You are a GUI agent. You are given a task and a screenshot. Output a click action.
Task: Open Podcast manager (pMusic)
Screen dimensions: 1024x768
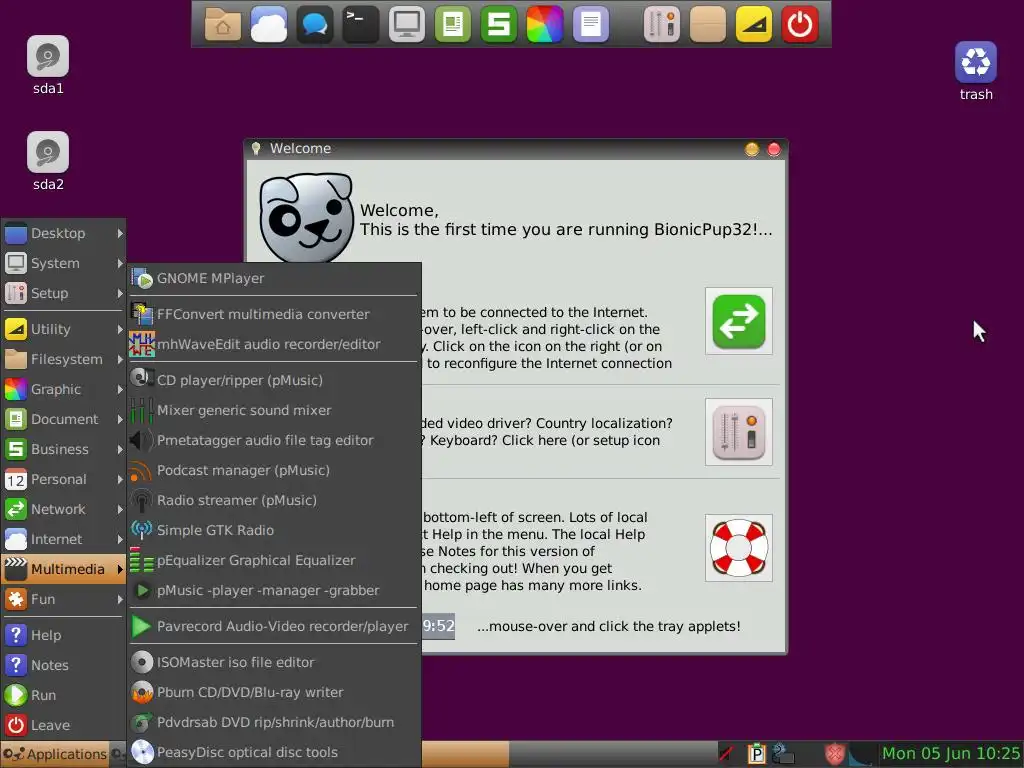pos(274,470)
